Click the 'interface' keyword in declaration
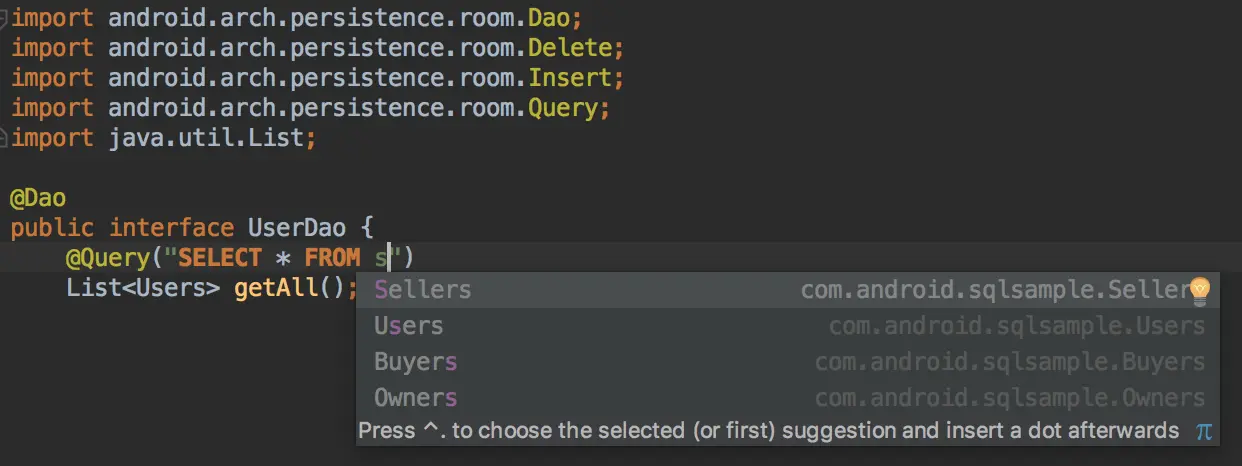This screenshot has height=466, width=1242. point(171,228)
